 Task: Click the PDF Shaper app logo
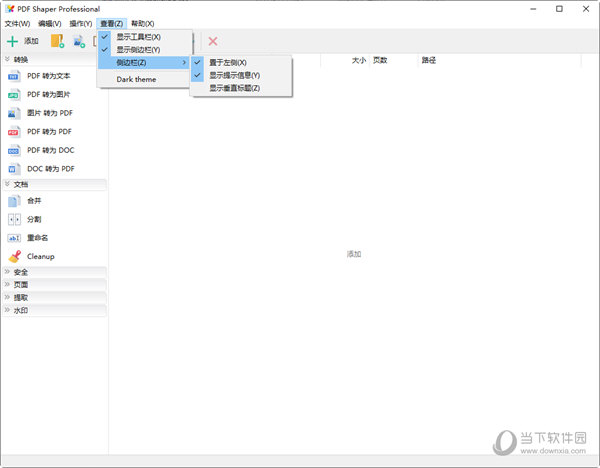pos(10,8)
